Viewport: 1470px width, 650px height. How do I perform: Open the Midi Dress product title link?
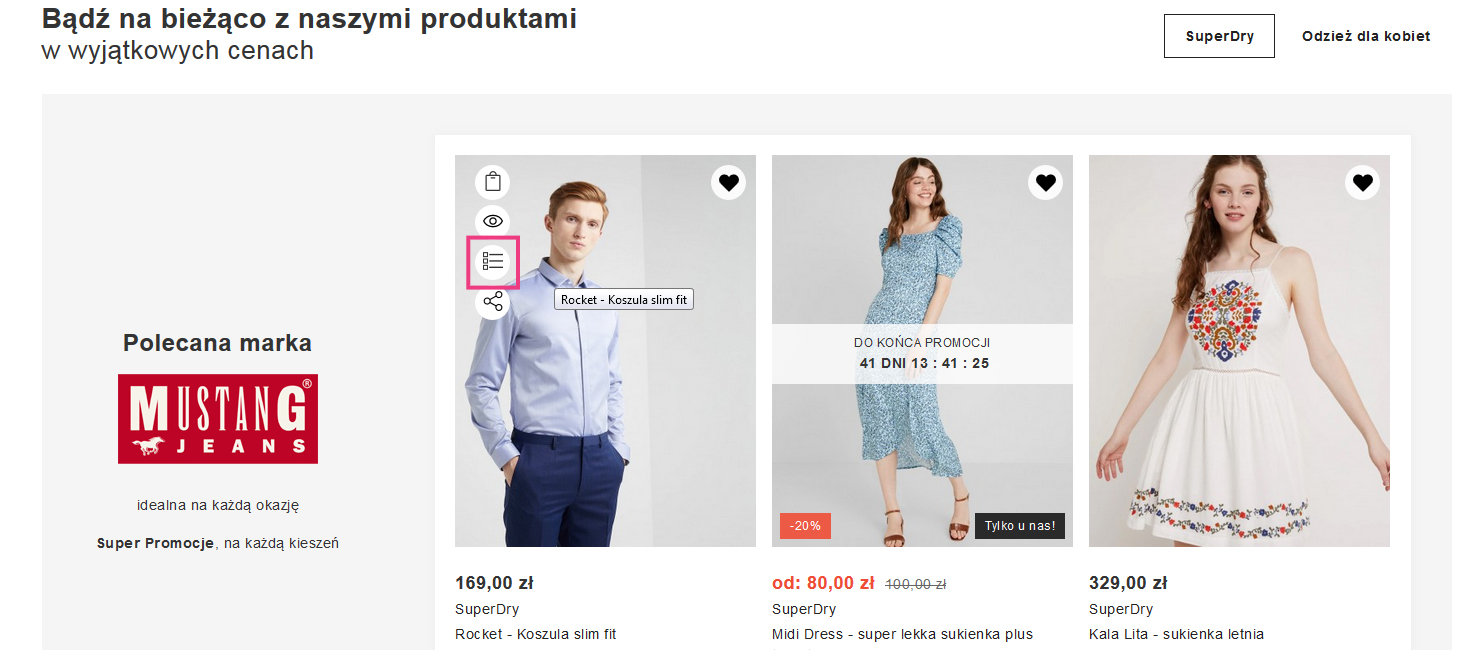901,634
